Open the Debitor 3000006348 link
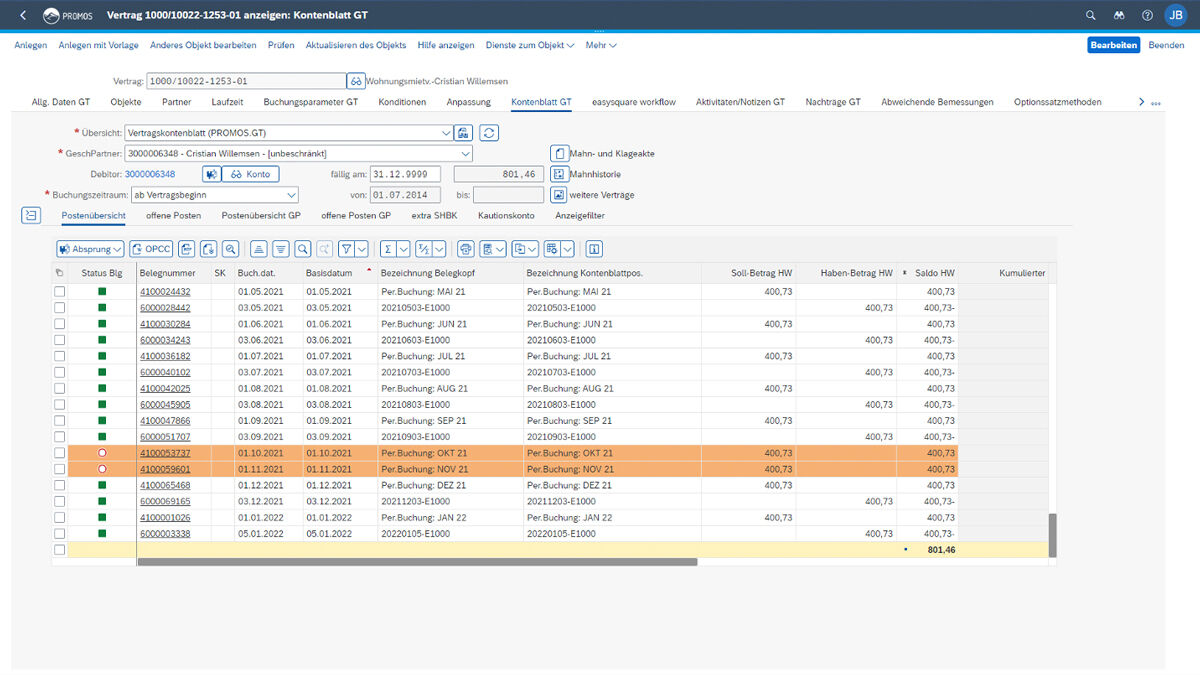1200x675 pixels. point(149,174)
